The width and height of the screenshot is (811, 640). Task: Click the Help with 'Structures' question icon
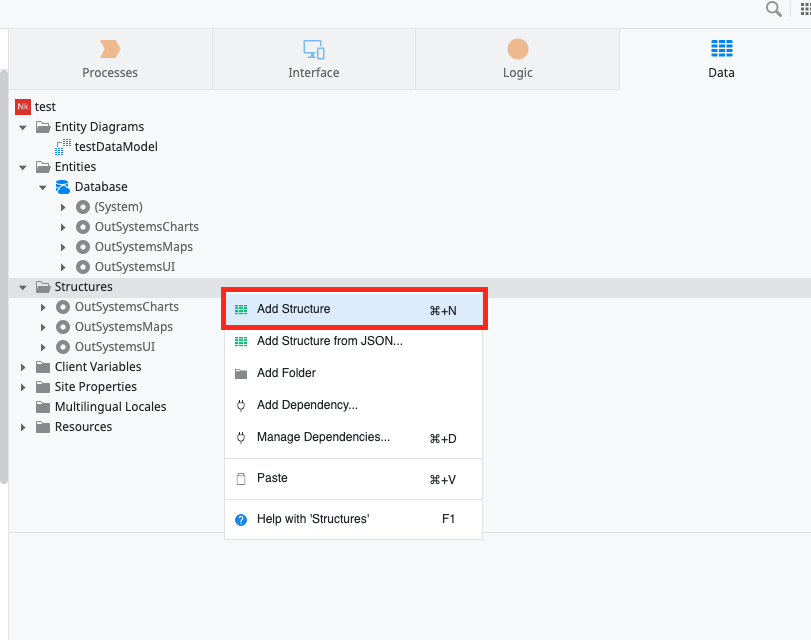(x=241, y=519)
